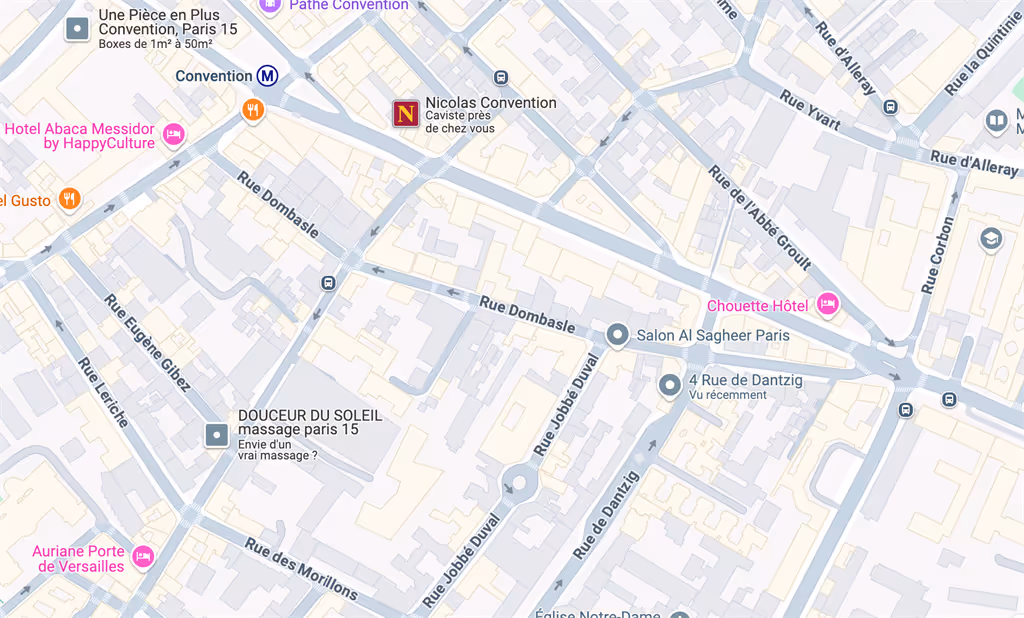This screenshot has width=1024, height=618.
Task: Click the bus stop icon on Rue d'Alleray
Action: point(890,106)
